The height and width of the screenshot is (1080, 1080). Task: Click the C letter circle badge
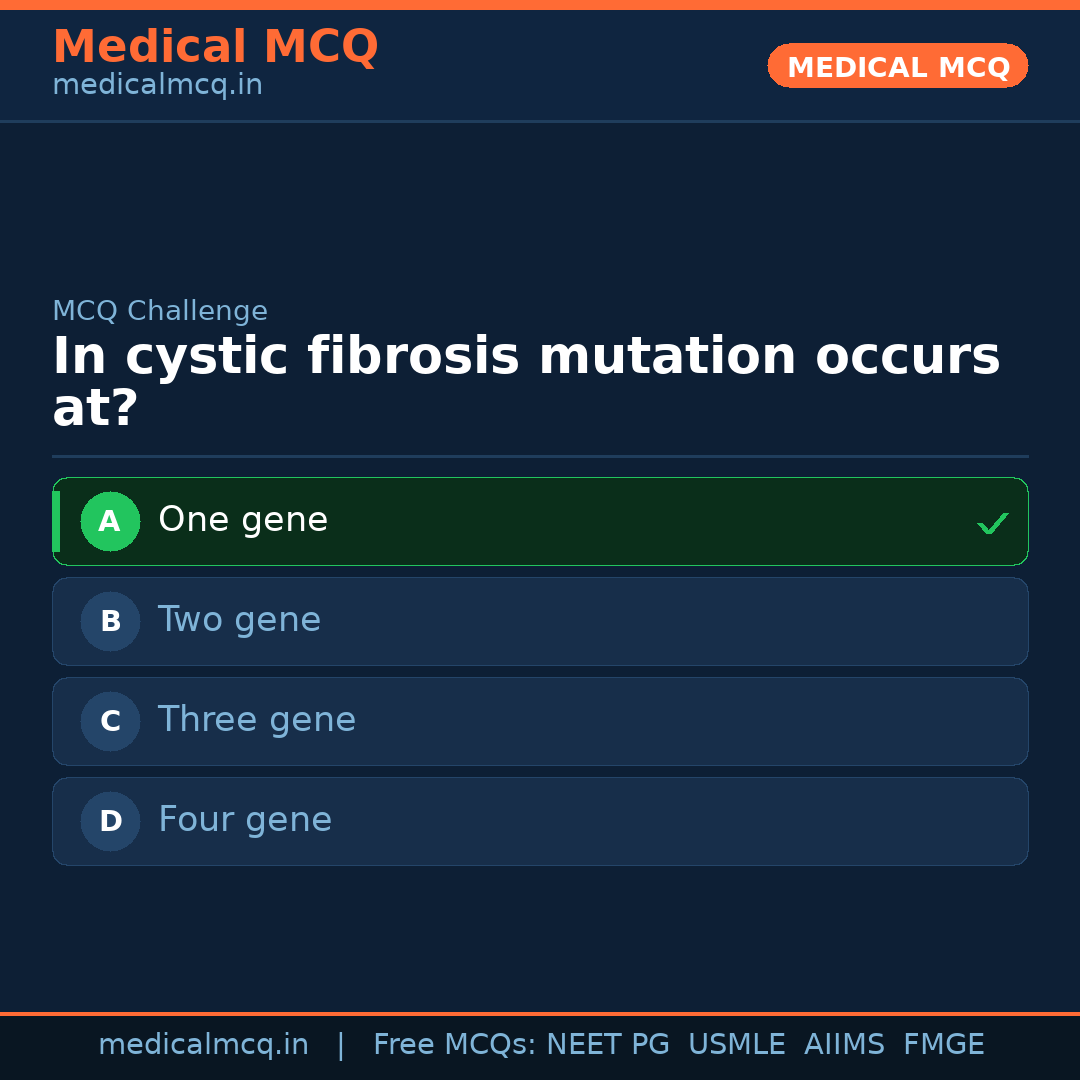tap(110, 721)
